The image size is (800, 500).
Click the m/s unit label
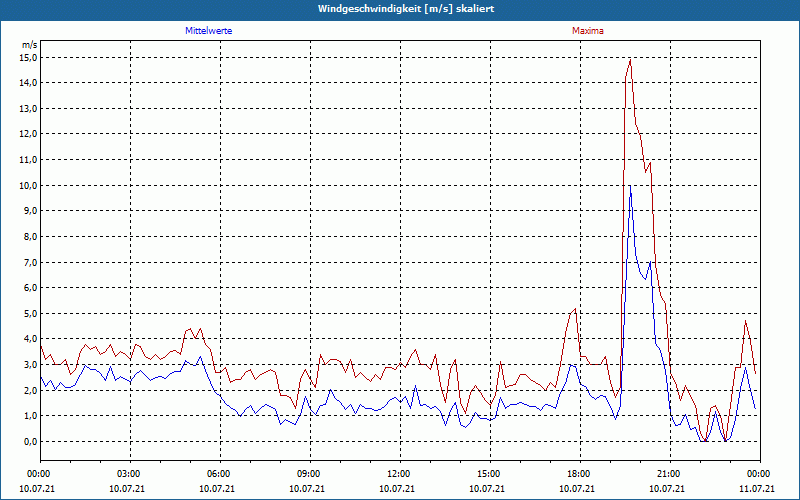pyautogui.click(x=30, y=45)
